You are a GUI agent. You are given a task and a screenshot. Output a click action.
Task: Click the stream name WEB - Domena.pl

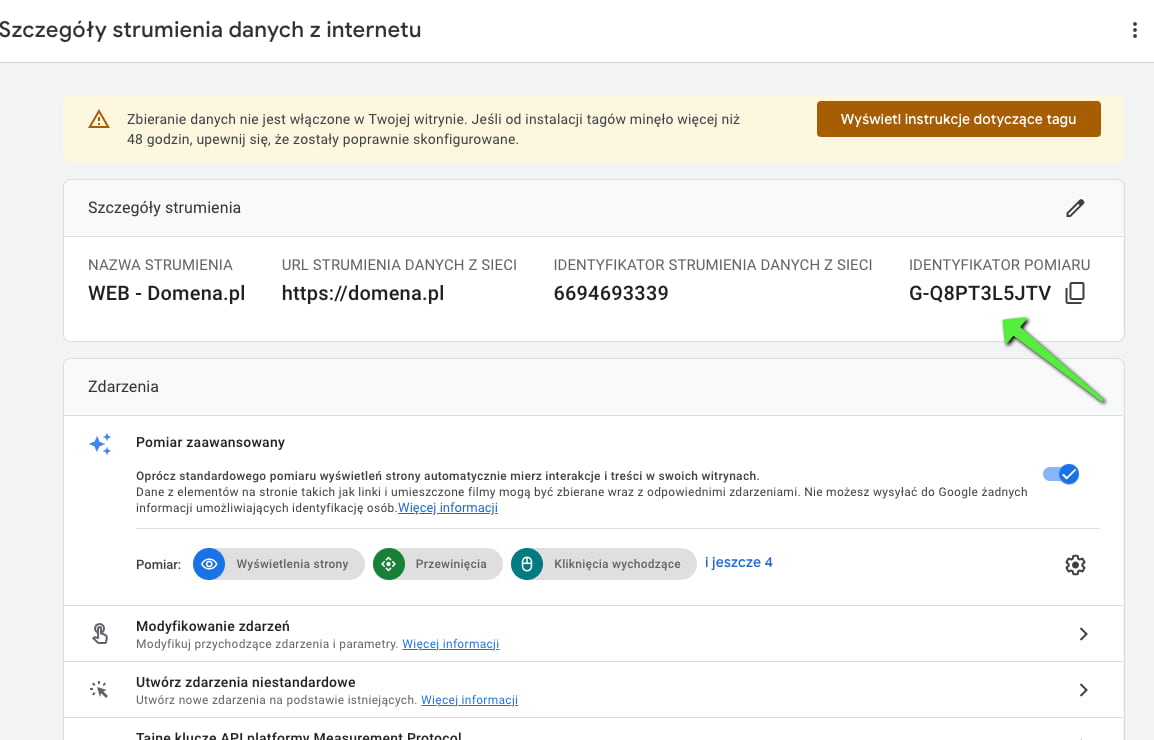point(166,294)
